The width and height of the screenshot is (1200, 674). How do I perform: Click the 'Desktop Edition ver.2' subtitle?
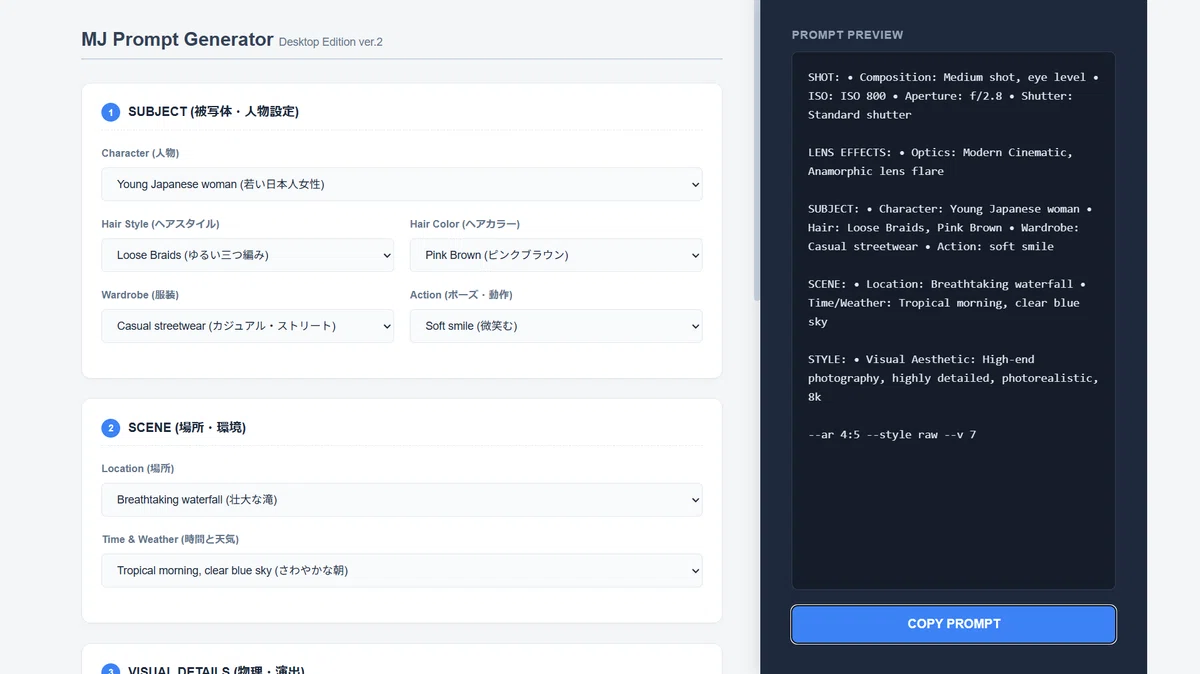tap(331, 42)
